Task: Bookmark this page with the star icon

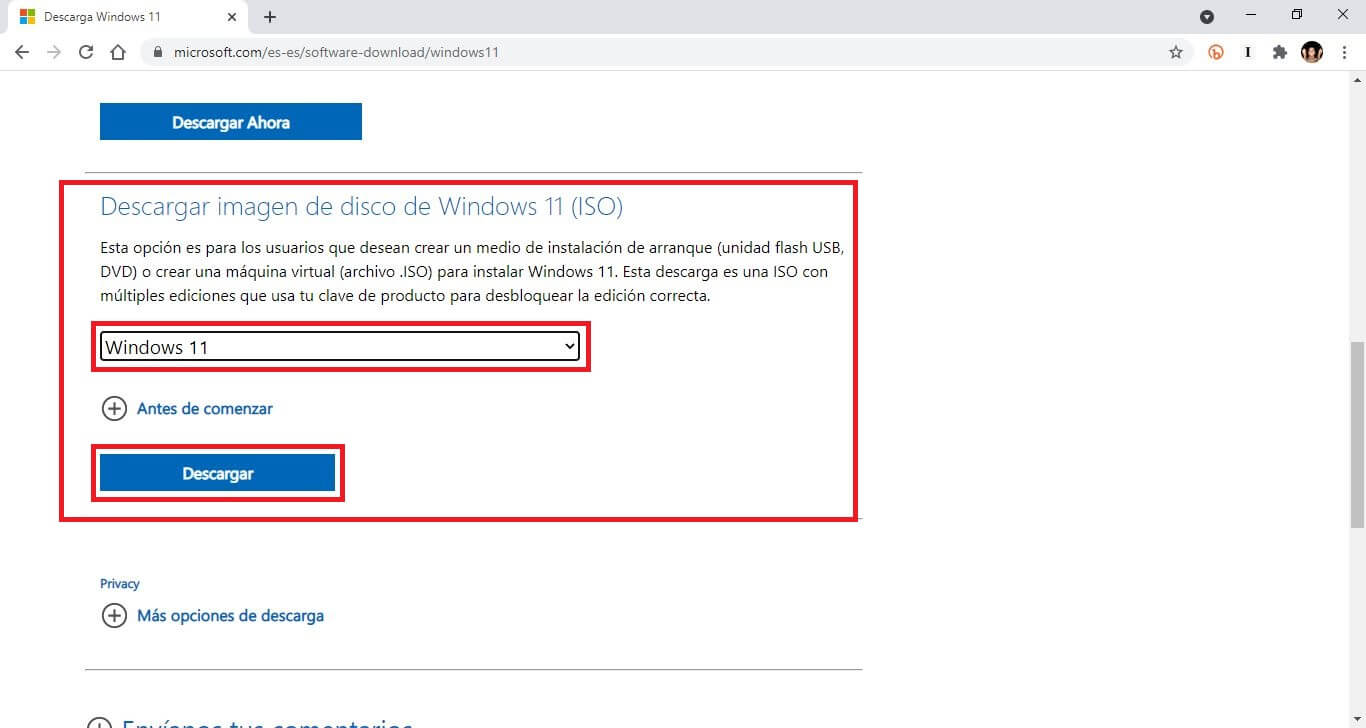Action: click(x=1176, y=52)
